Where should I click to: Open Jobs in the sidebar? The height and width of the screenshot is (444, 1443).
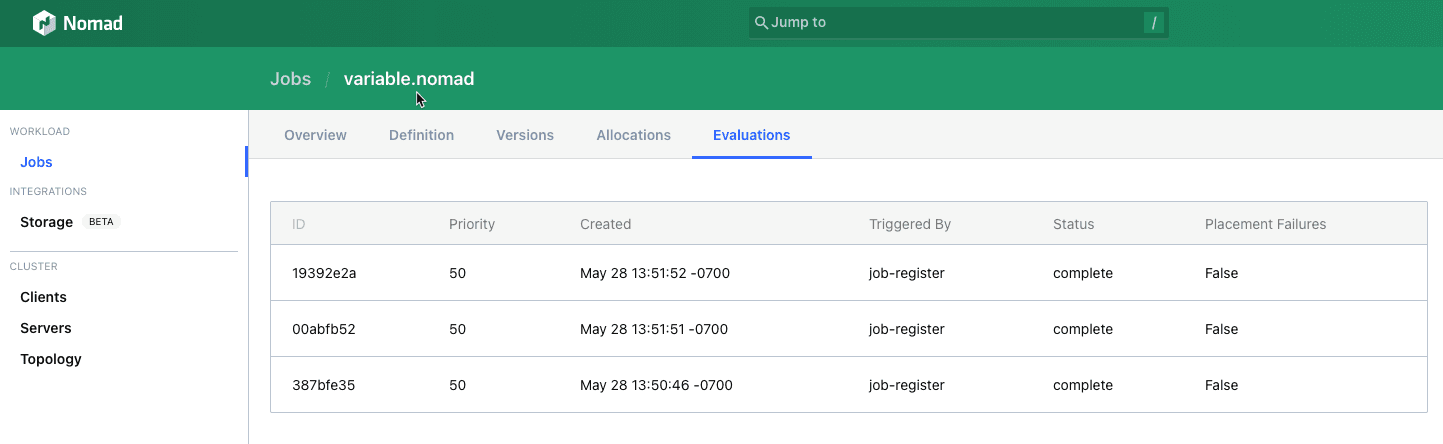(36, 162)
